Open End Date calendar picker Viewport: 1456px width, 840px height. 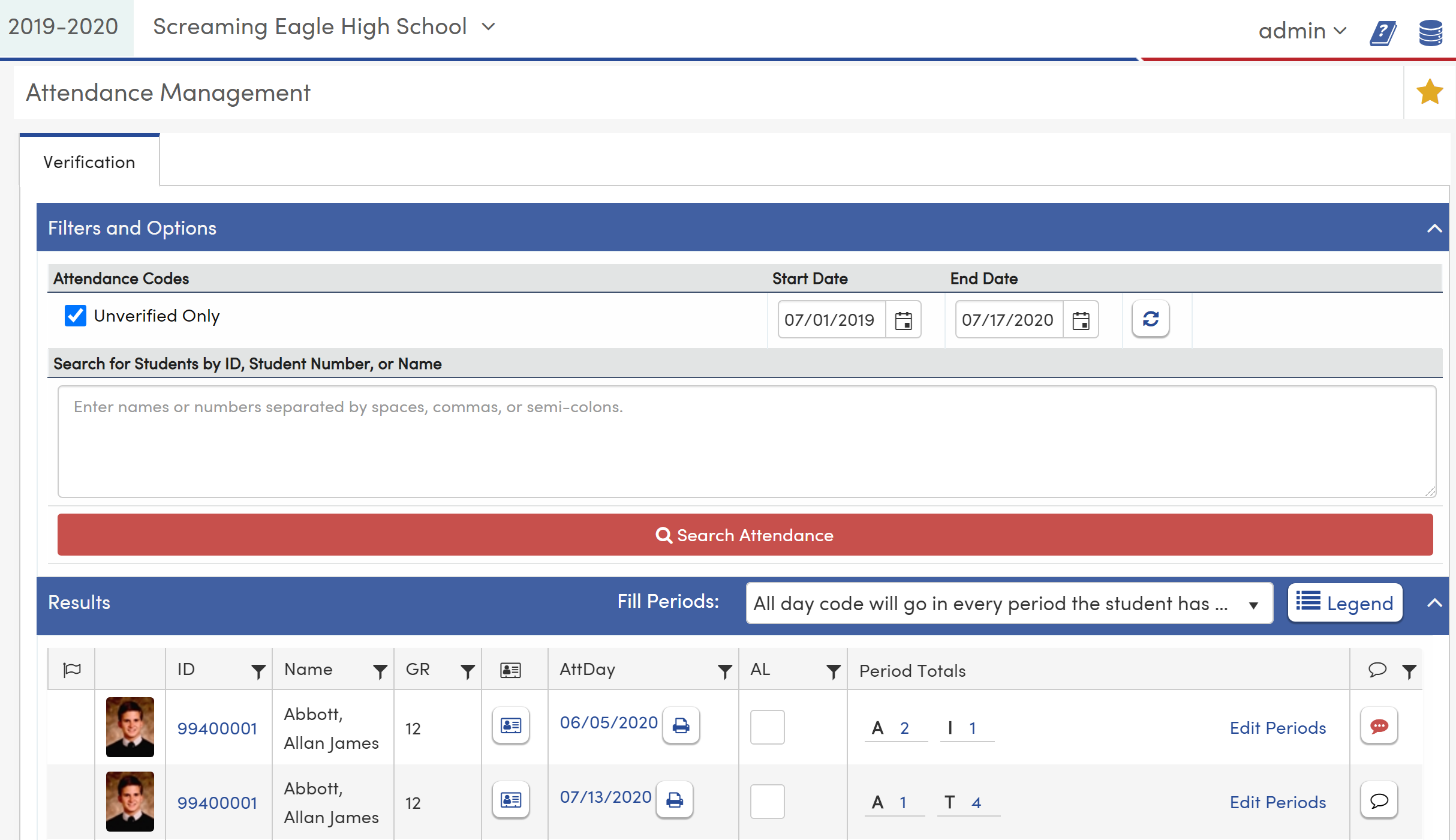1081,320
